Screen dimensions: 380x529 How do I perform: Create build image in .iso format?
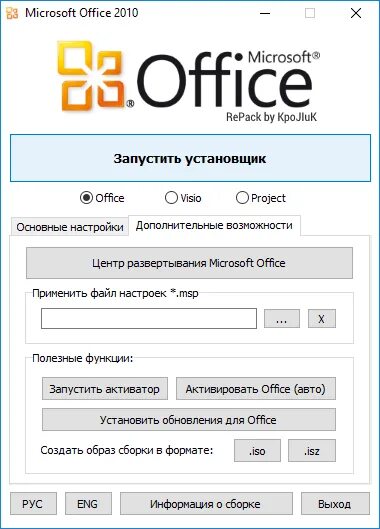pos(257,450)
